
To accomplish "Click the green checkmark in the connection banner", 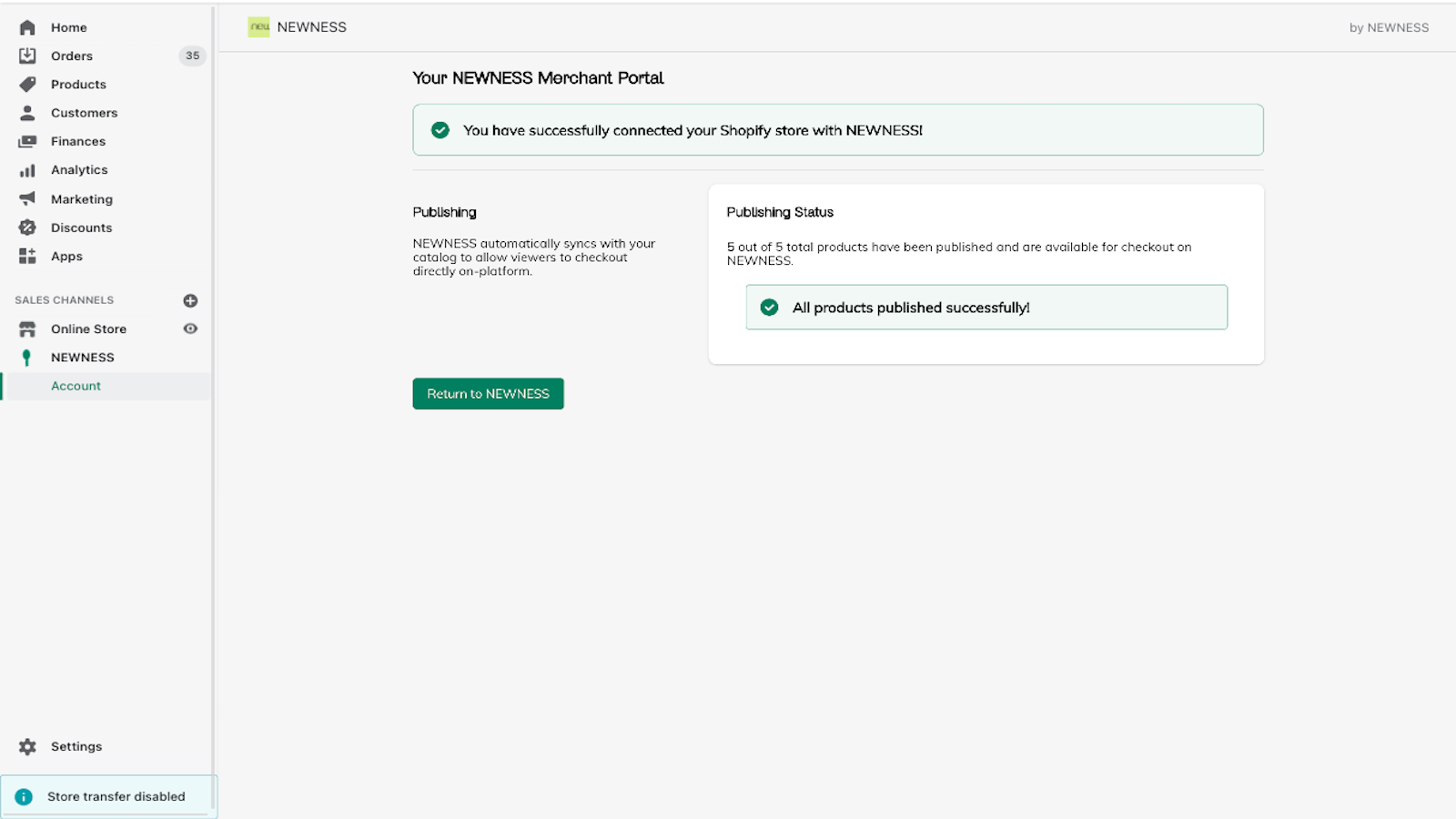I will click(440, 130).
